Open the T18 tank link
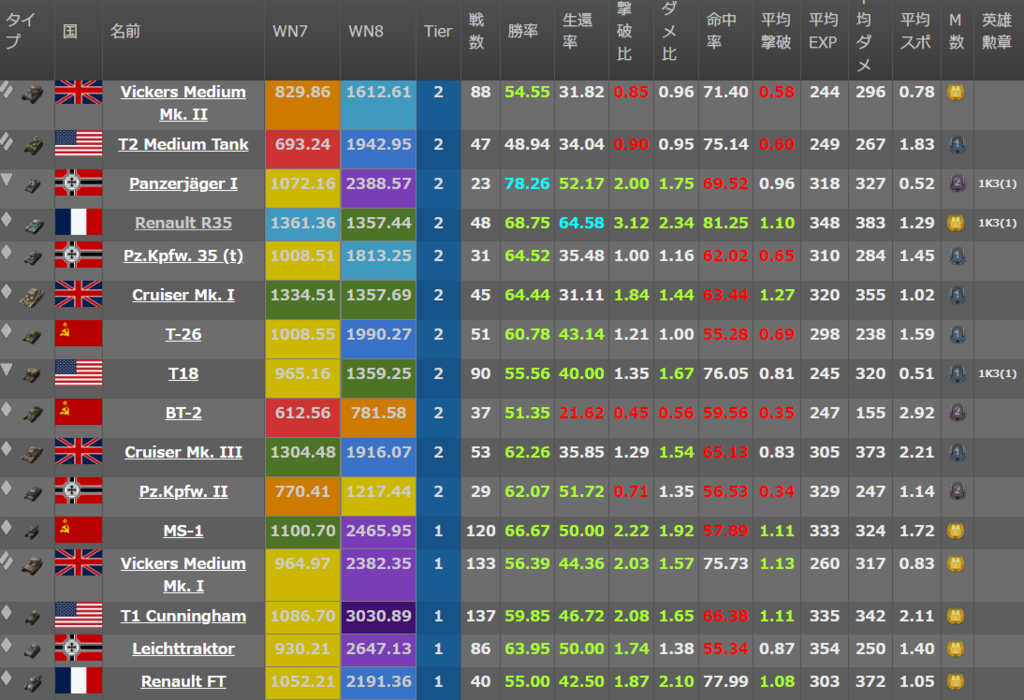This screenshot has height=700, width=1024. [183, 374]
